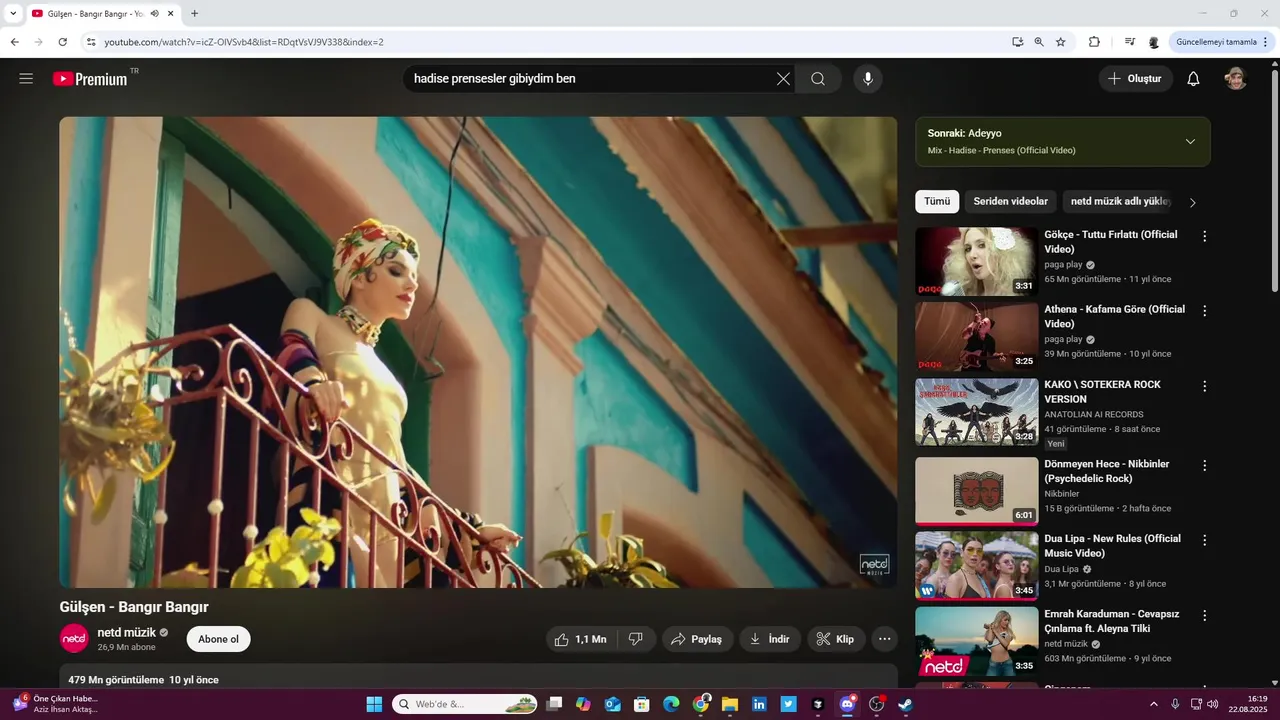
Task: Start voice search with microphone
Action: click(868, 79)
